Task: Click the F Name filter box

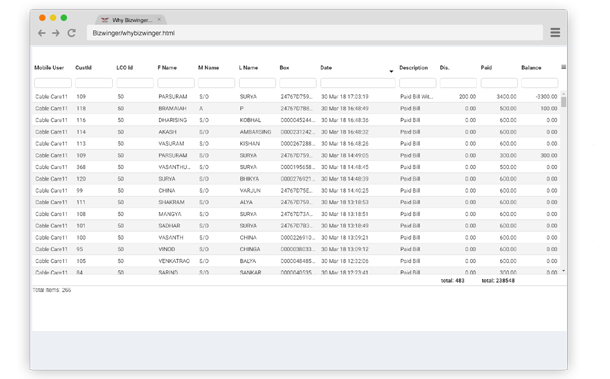Action: (x=176, y=83)
